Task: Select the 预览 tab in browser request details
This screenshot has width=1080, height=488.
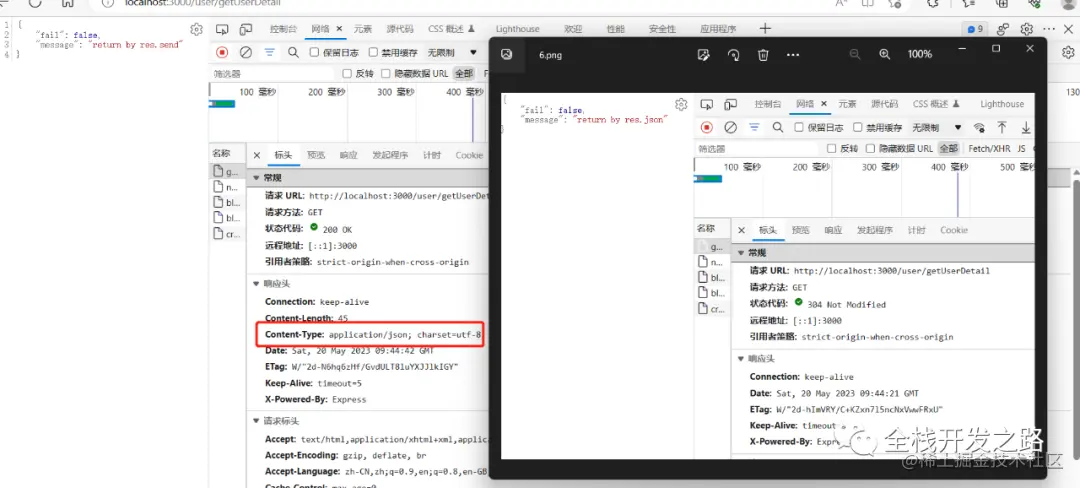Action: tap(316, 156)
